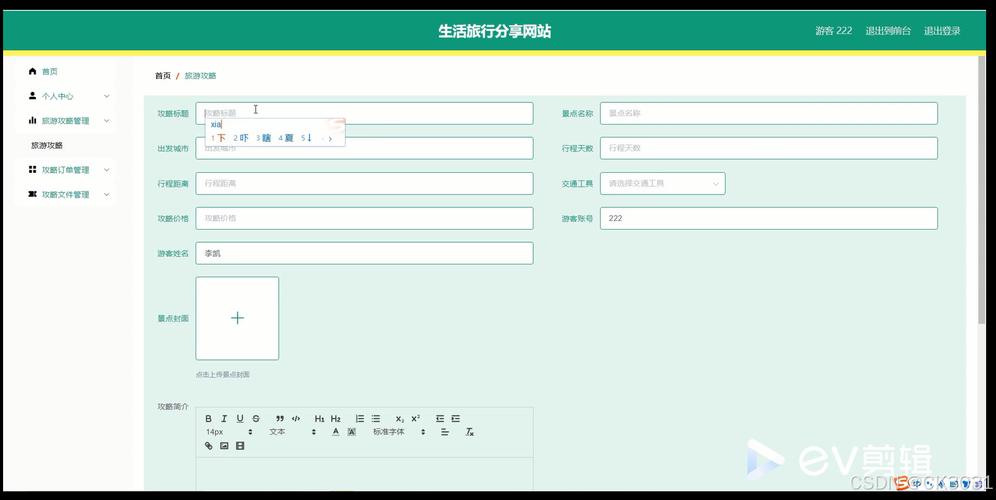Open the text background color picker
Image resolution: width=996 pixels, height=500 pixels.
click(351, 432)
